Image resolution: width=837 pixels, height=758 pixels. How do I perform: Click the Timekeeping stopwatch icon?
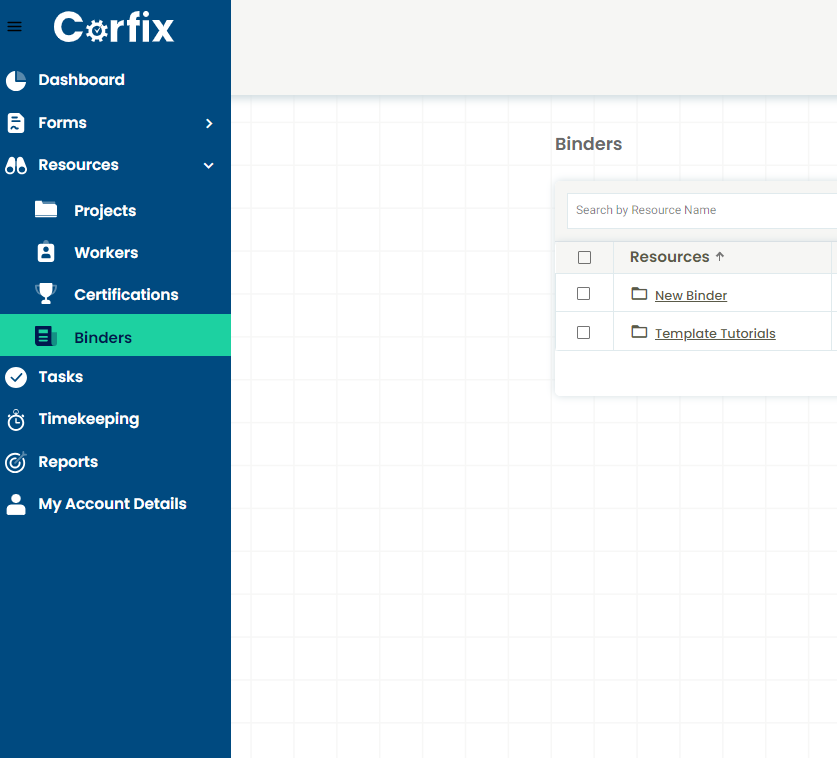click(x=16, y=420)
